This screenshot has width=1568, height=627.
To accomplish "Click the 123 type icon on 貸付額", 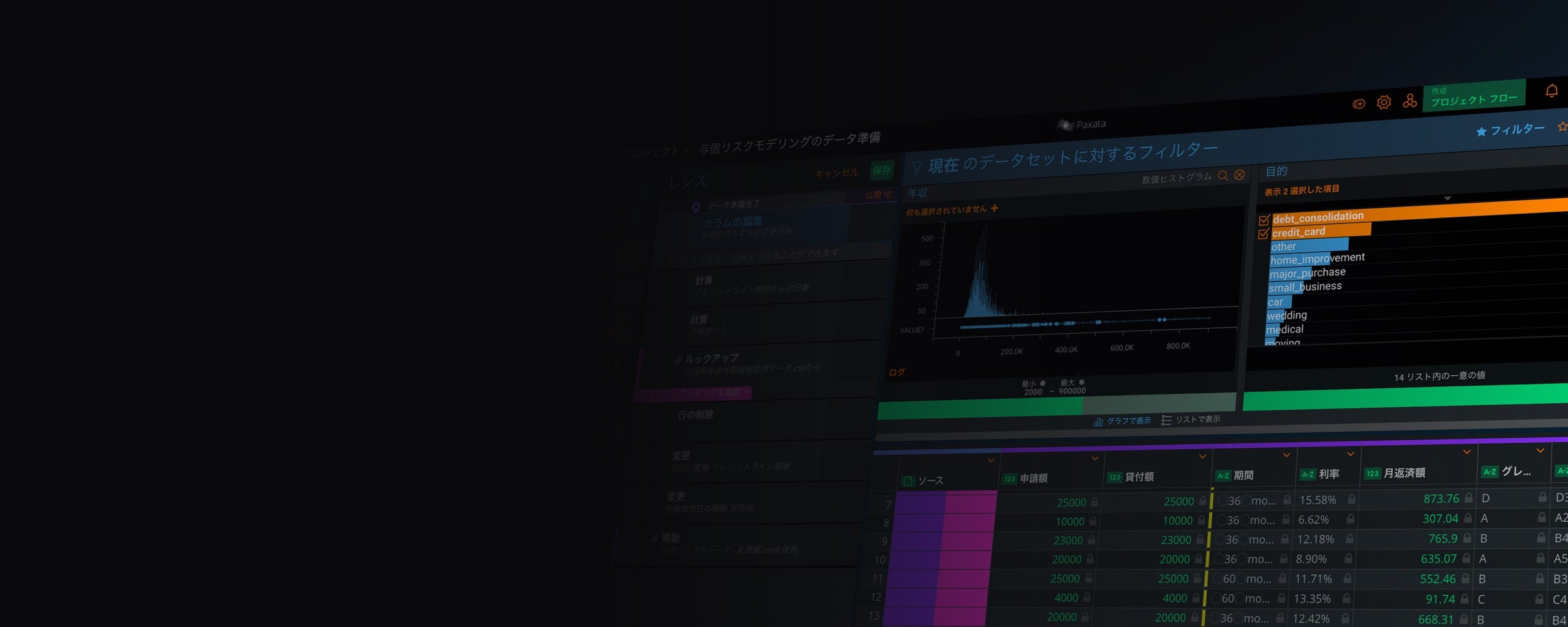I will pos(1114,477).
